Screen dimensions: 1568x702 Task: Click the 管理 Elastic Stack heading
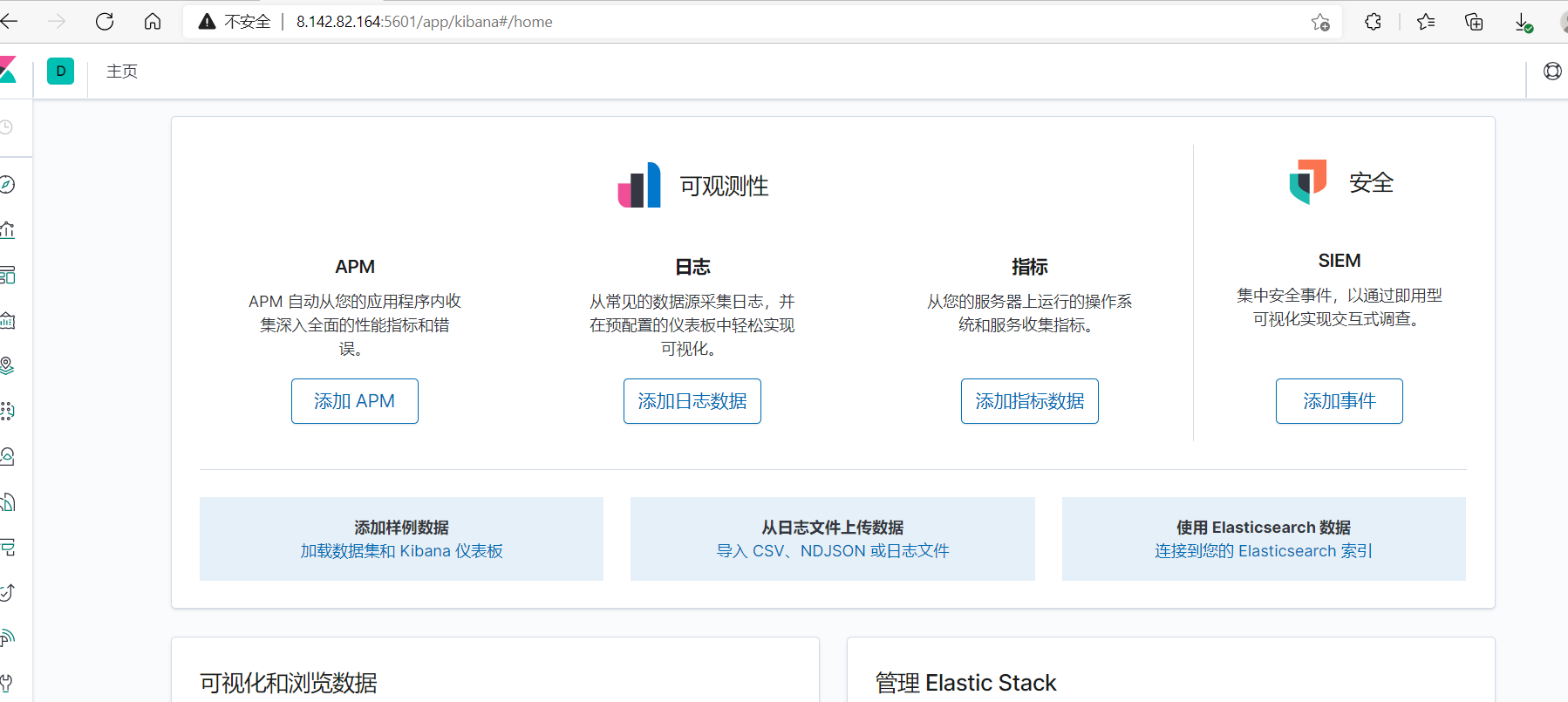[x=966, y=683]
